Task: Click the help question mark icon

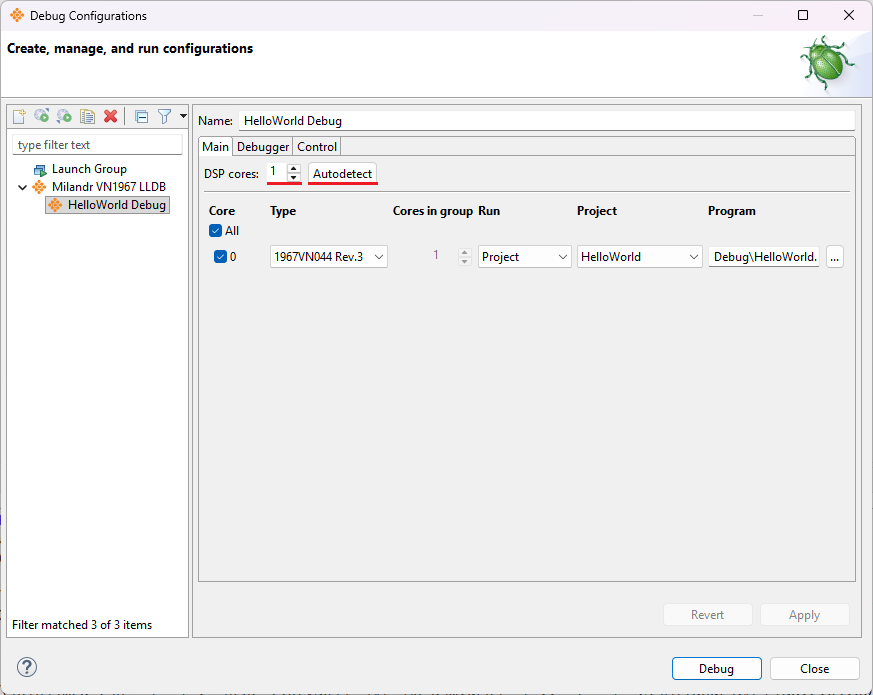Action: [27, 668]
